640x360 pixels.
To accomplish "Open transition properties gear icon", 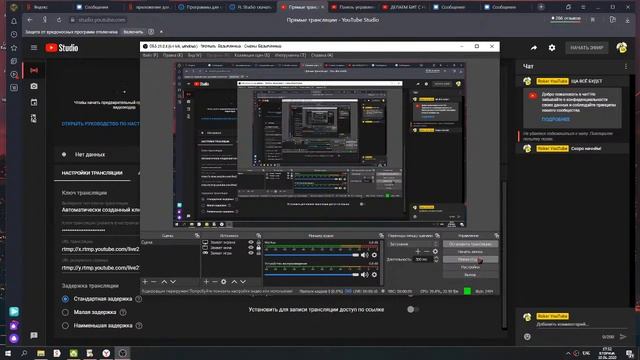I will pyautogui.click(x=436, y=251).
